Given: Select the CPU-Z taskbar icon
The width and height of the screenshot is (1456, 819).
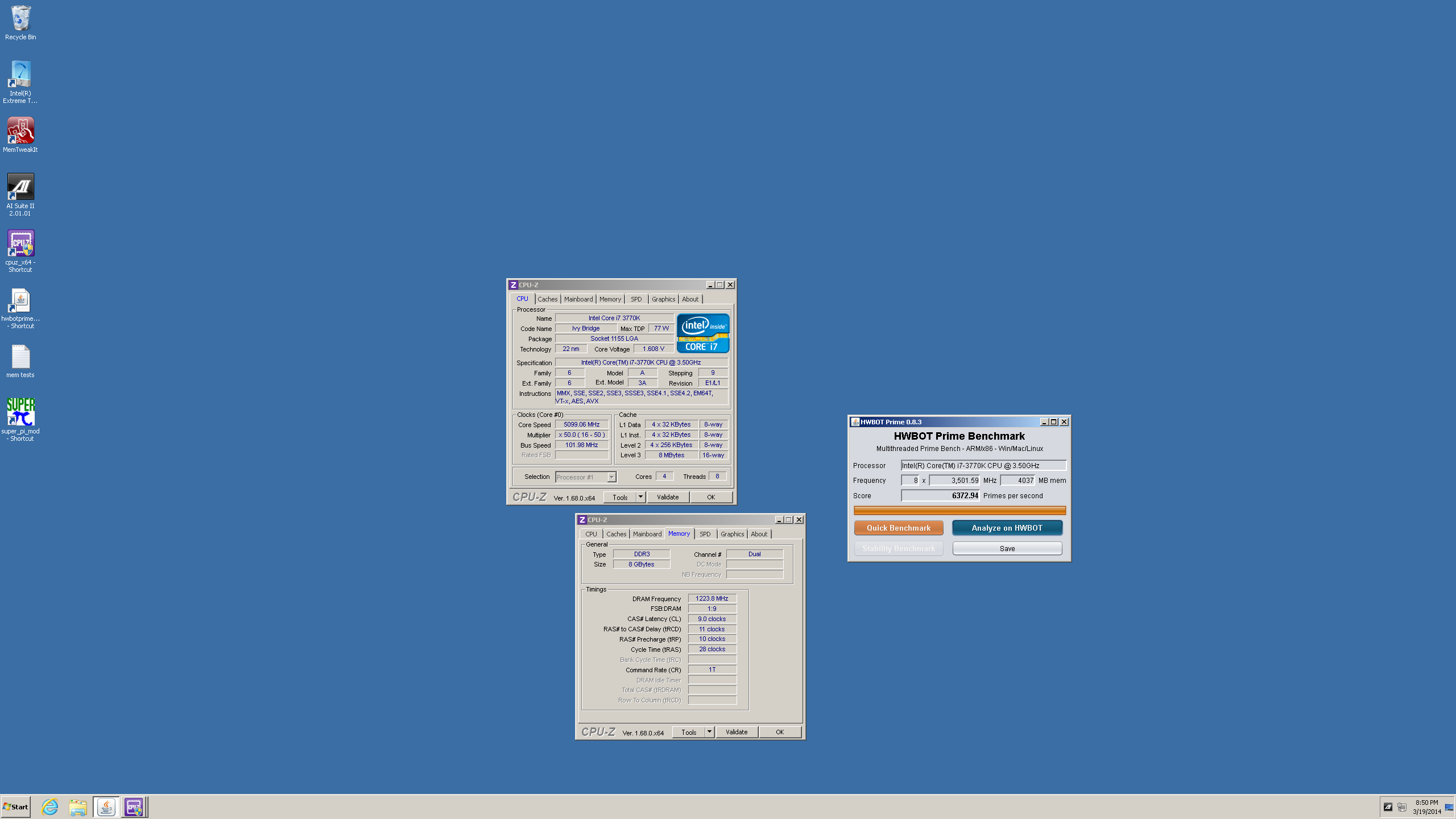Looking at the screenshot, I should pos(134,806).
